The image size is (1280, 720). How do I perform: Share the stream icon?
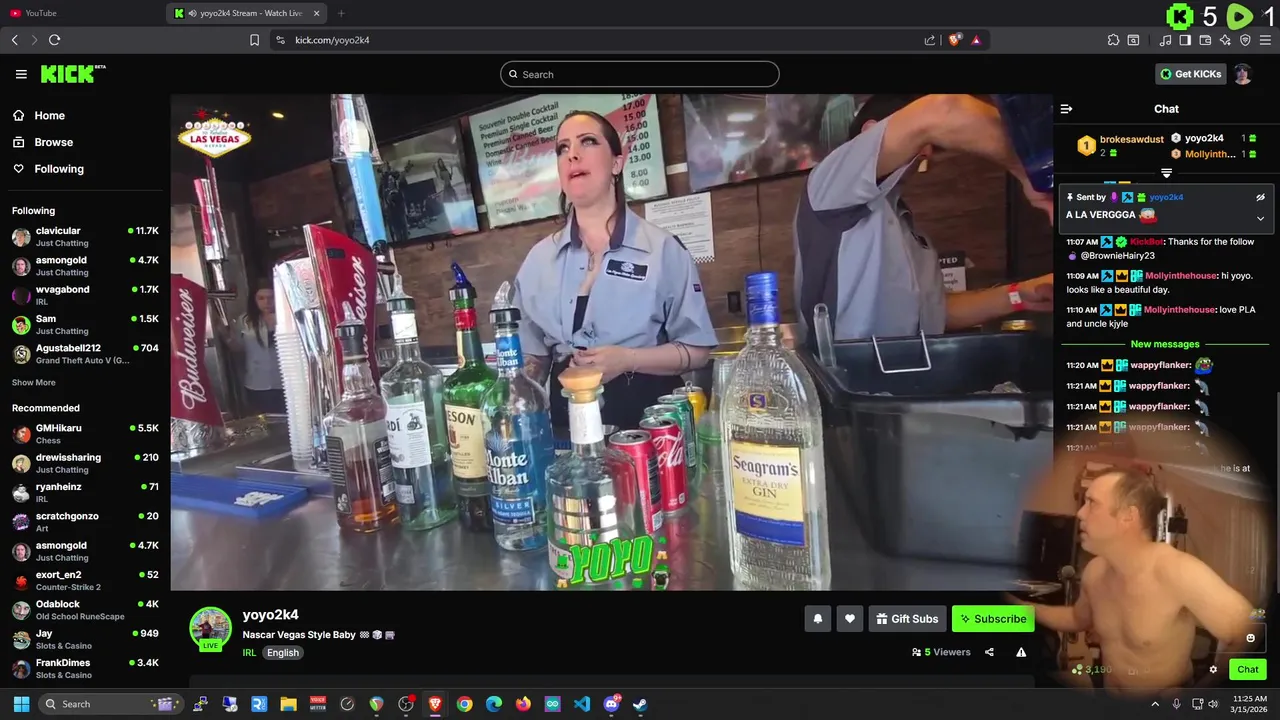[989, 652]
